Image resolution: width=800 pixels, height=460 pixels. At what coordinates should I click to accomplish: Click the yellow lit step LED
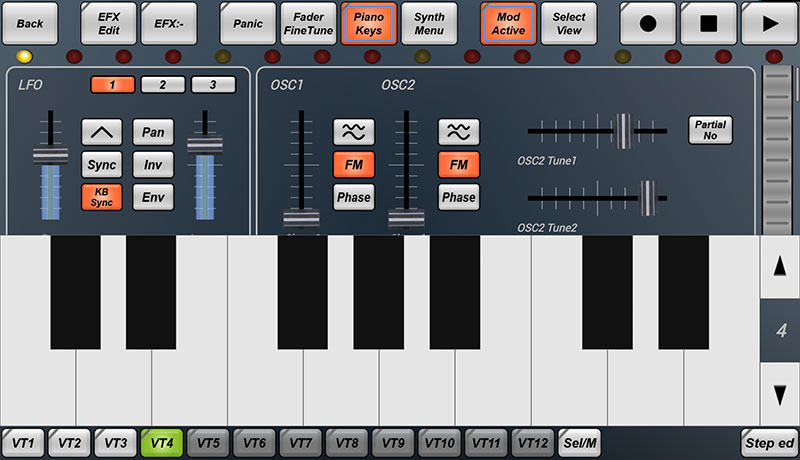[24, 56]
